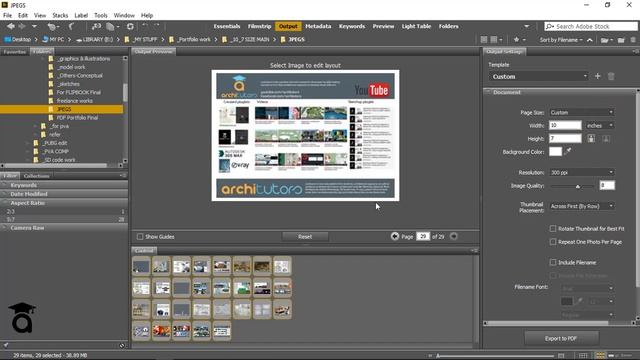640x360 pixels.
Task: Open the Template Custom dropdown
Action: 539,76
